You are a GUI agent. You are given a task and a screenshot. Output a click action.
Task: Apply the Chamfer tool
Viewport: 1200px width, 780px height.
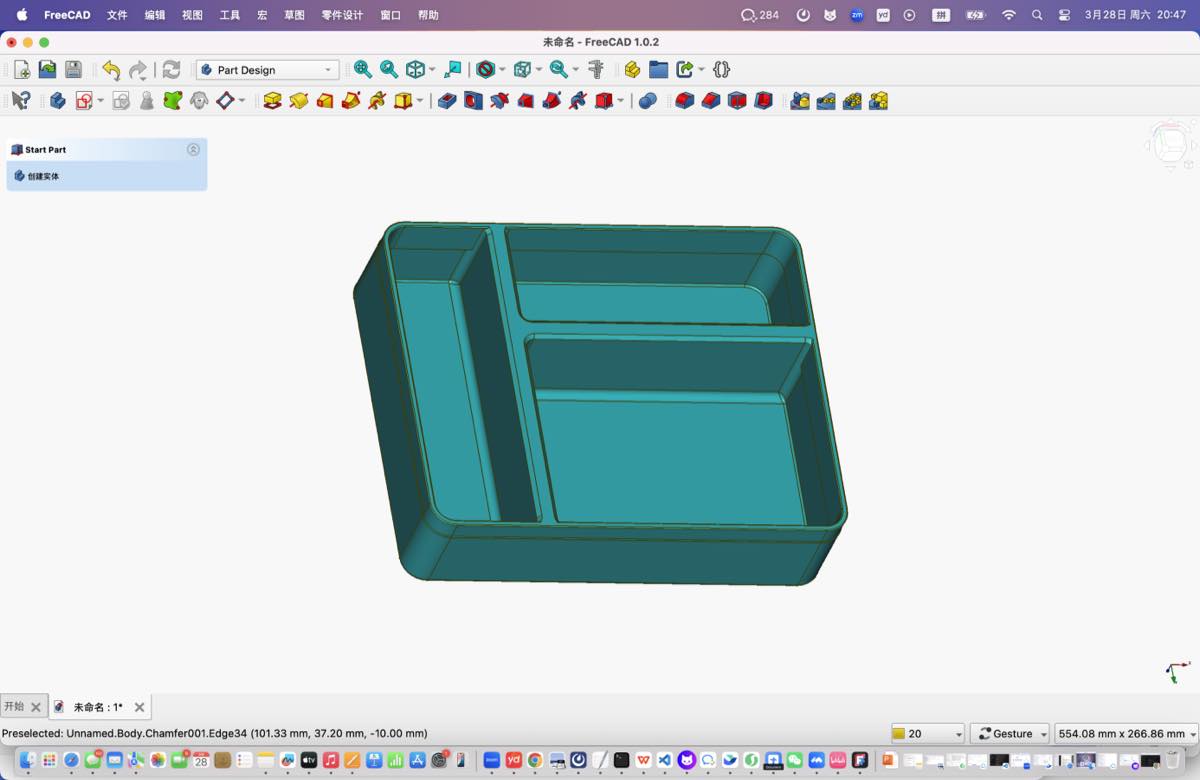point(711,101)
